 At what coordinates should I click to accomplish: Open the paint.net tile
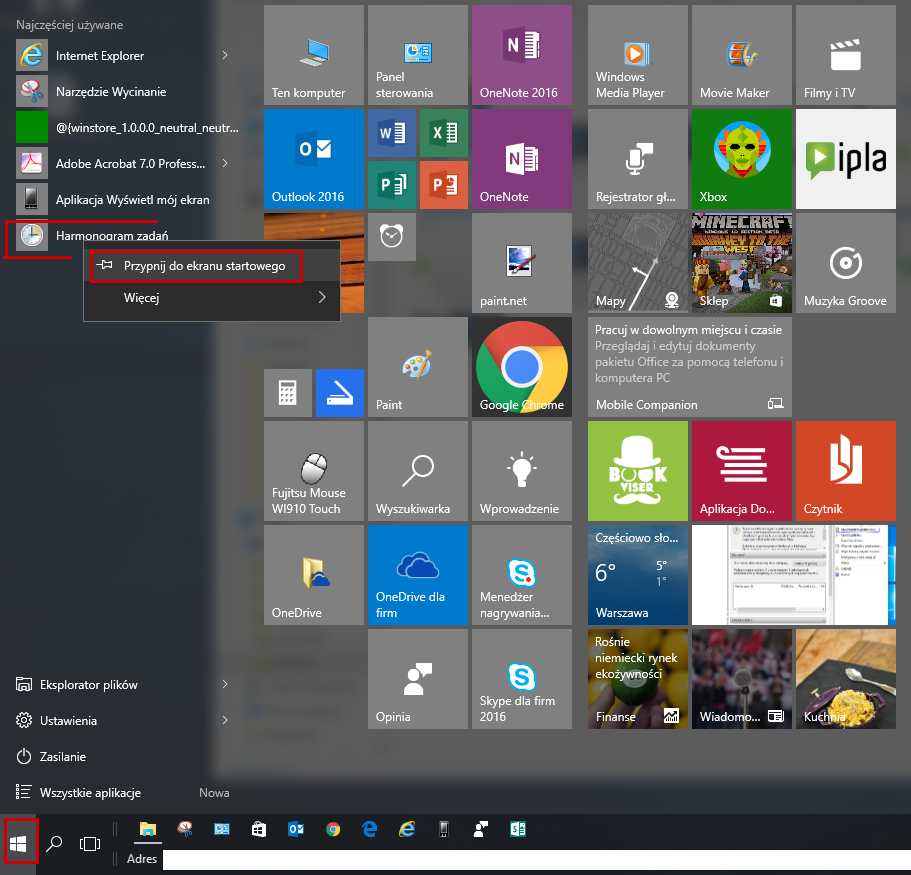521,263
